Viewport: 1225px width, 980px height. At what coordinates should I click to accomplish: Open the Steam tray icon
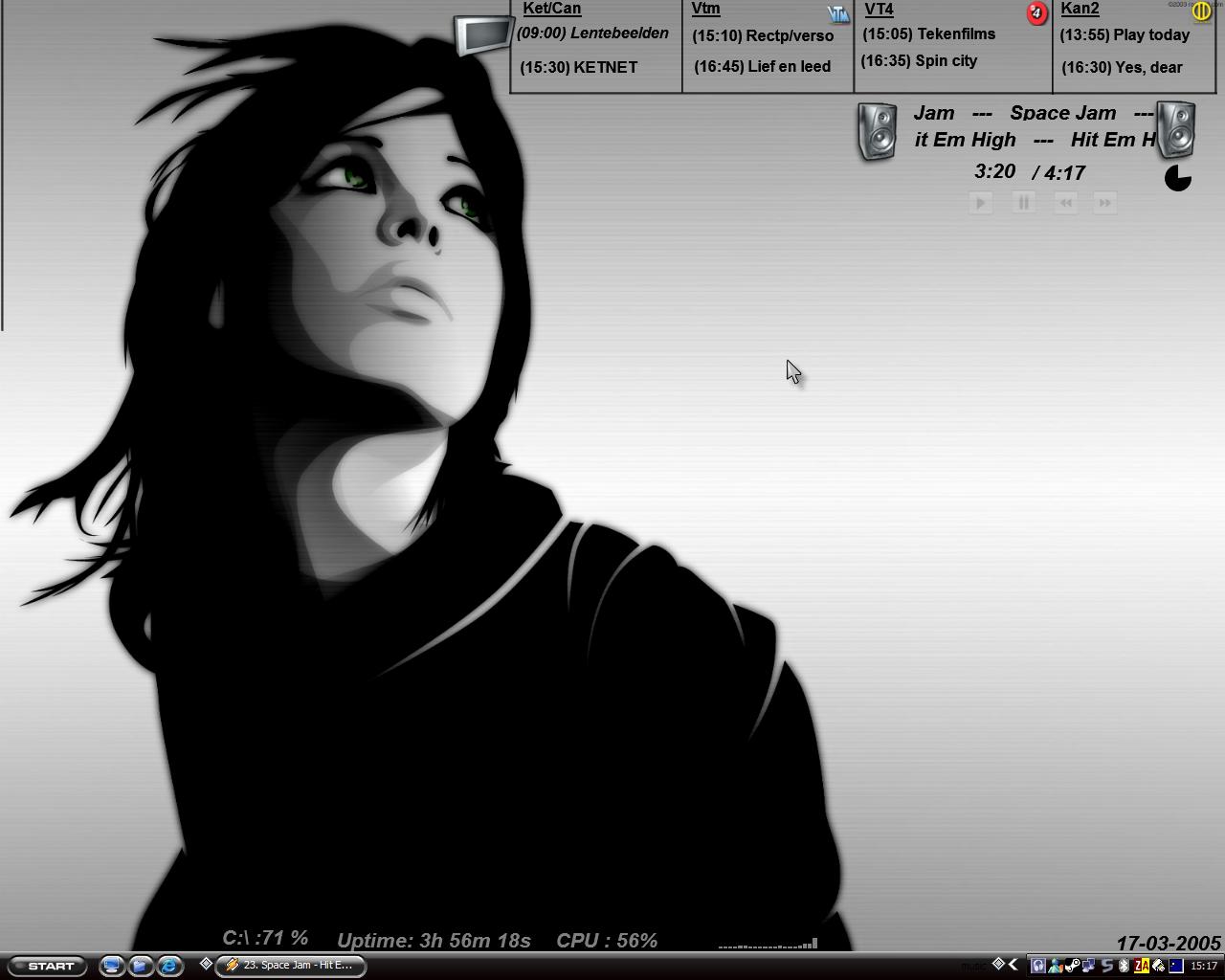[1072, 966]
